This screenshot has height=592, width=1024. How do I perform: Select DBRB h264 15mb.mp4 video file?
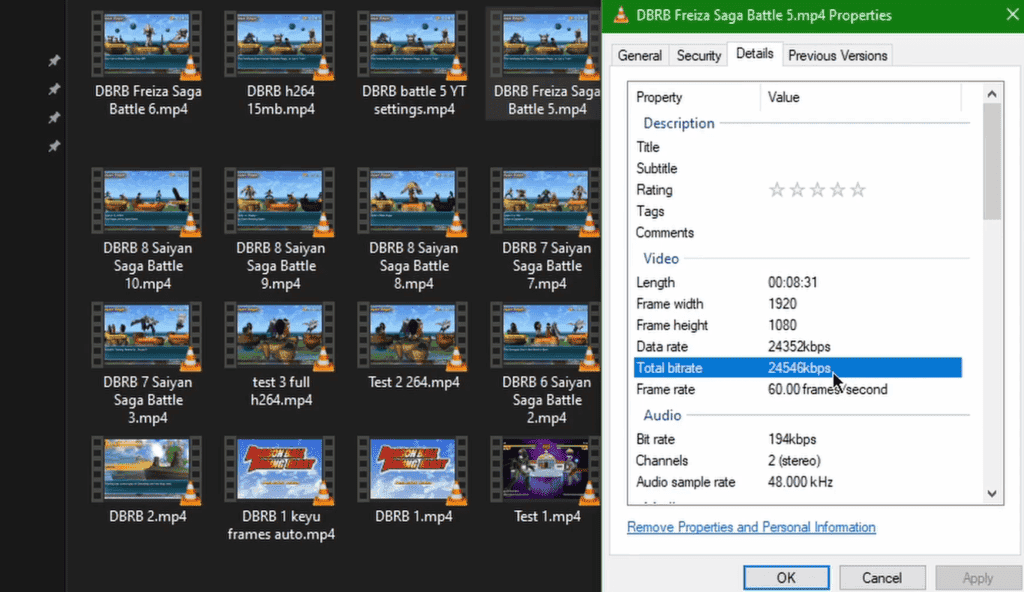(x=281, y=64)
